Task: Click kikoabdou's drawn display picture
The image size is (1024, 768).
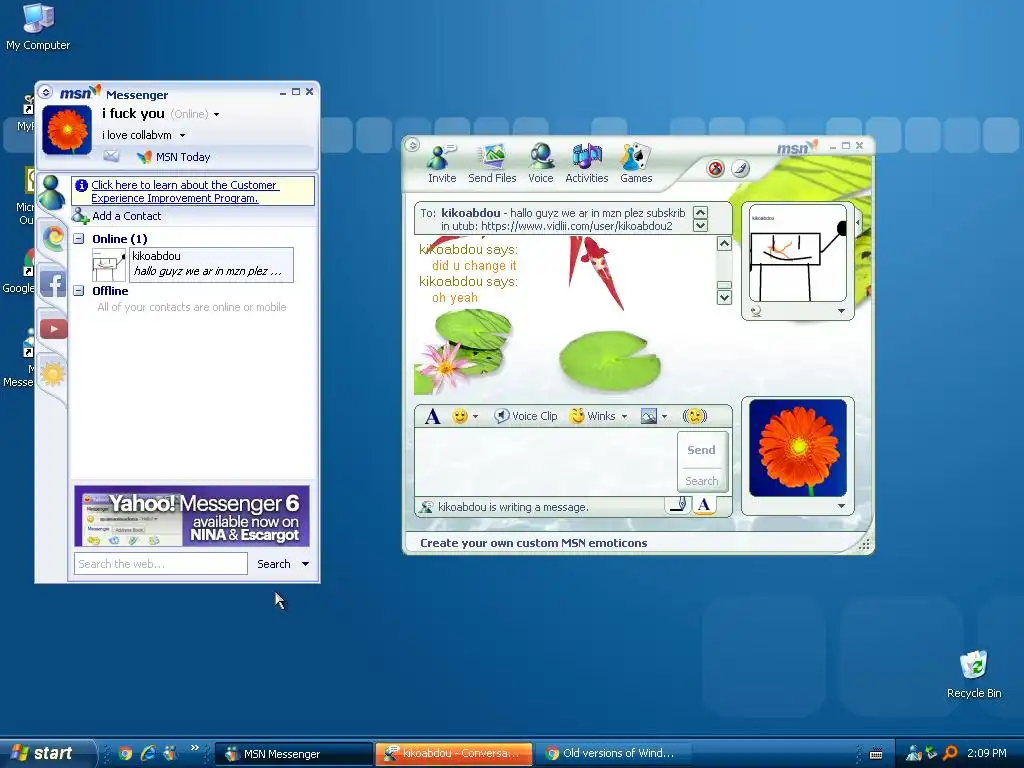Action: (797, 252)
